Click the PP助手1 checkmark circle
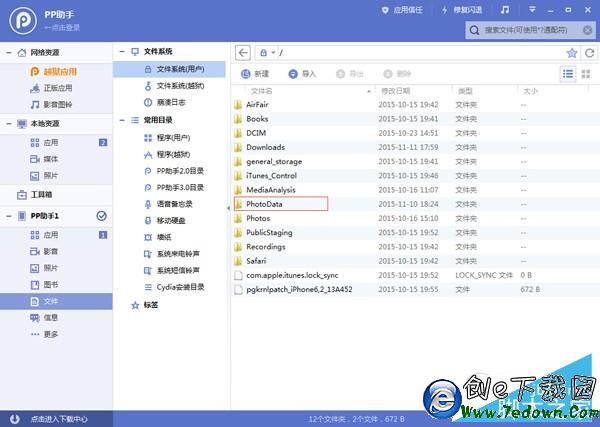This screenshot has width=600, height=427. pyautogui.click(x=101, y=216)
